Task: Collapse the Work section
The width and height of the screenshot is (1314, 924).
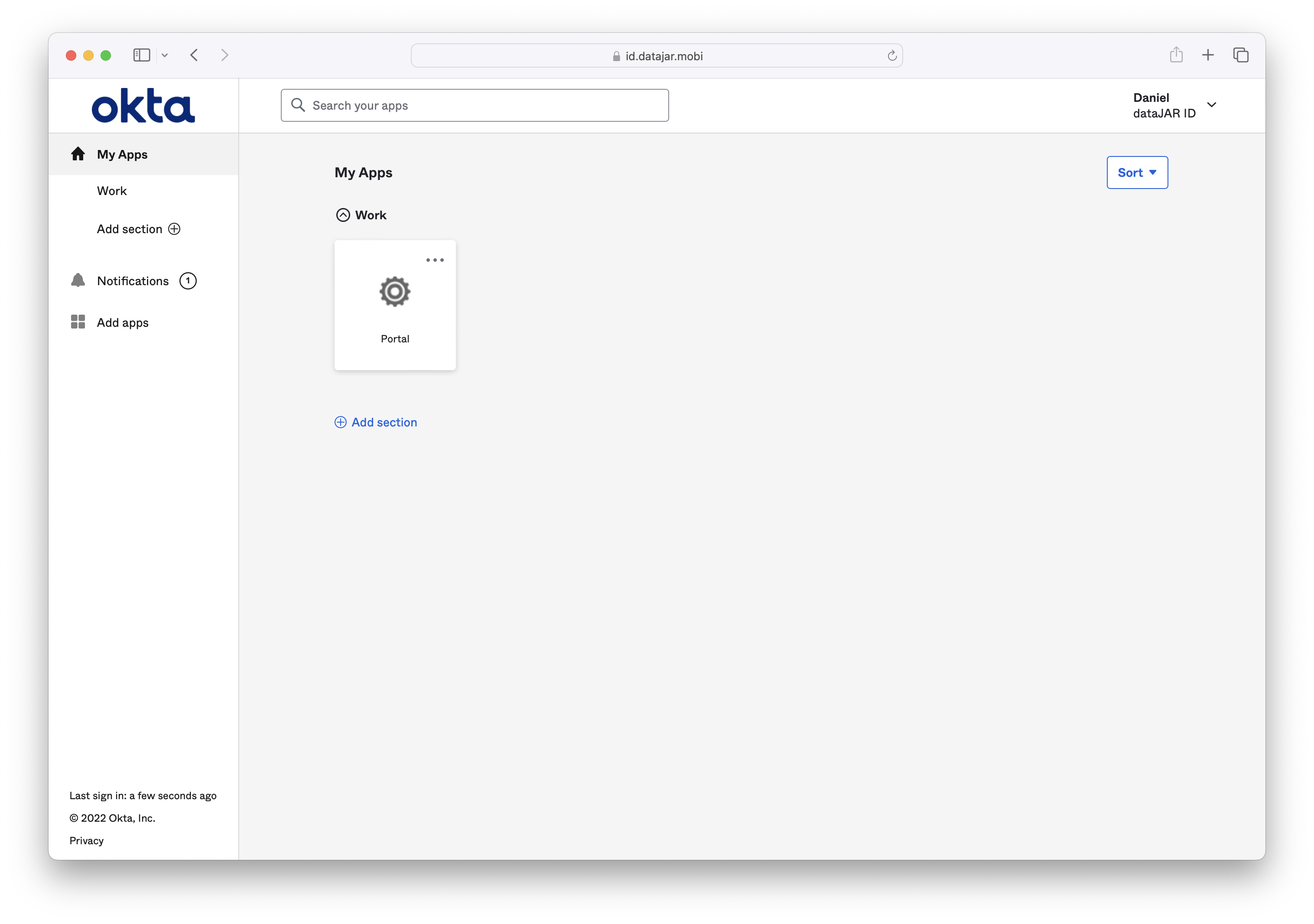Action: point(343,215)
